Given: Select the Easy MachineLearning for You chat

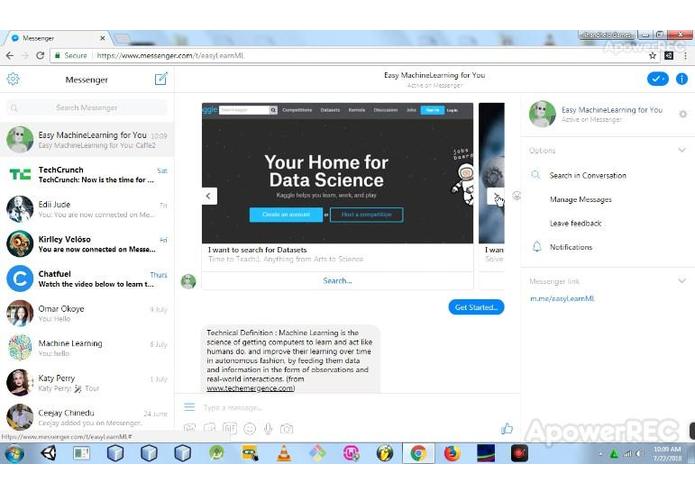Looking at the screenshot, I should tap(87, 139).
